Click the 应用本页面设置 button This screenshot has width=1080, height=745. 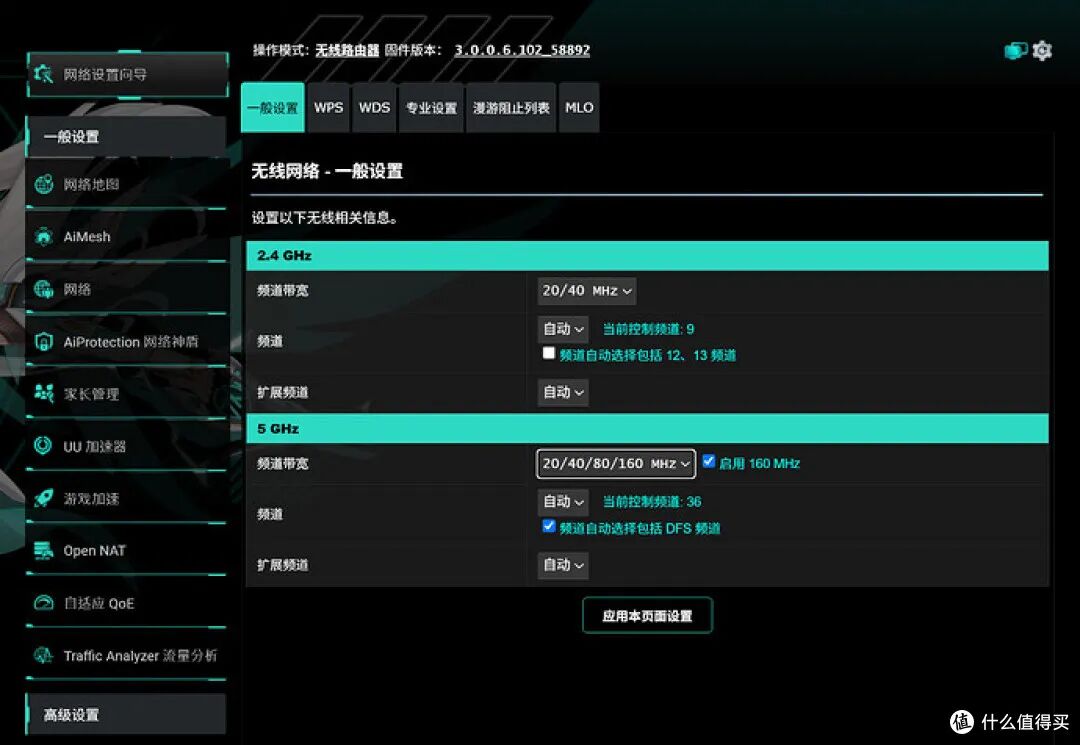click(647, 616)
